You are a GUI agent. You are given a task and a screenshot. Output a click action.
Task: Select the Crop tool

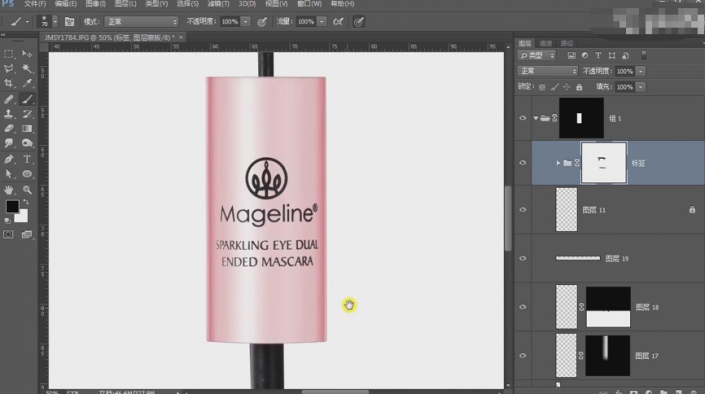click(9, 83)
